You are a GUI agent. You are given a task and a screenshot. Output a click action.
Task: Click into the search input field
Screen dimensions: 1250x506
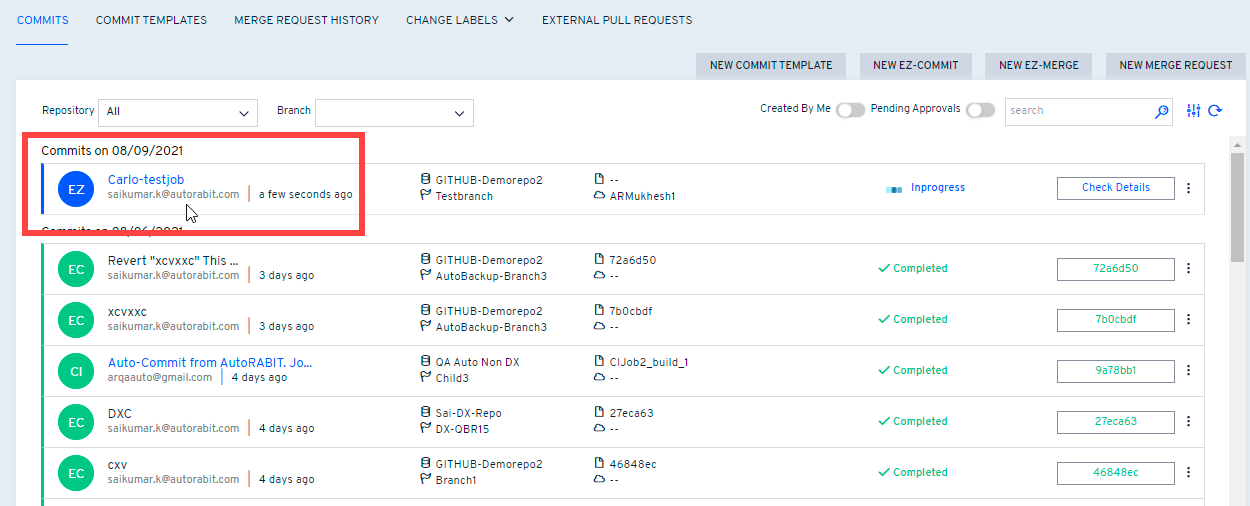point(1078,111)
